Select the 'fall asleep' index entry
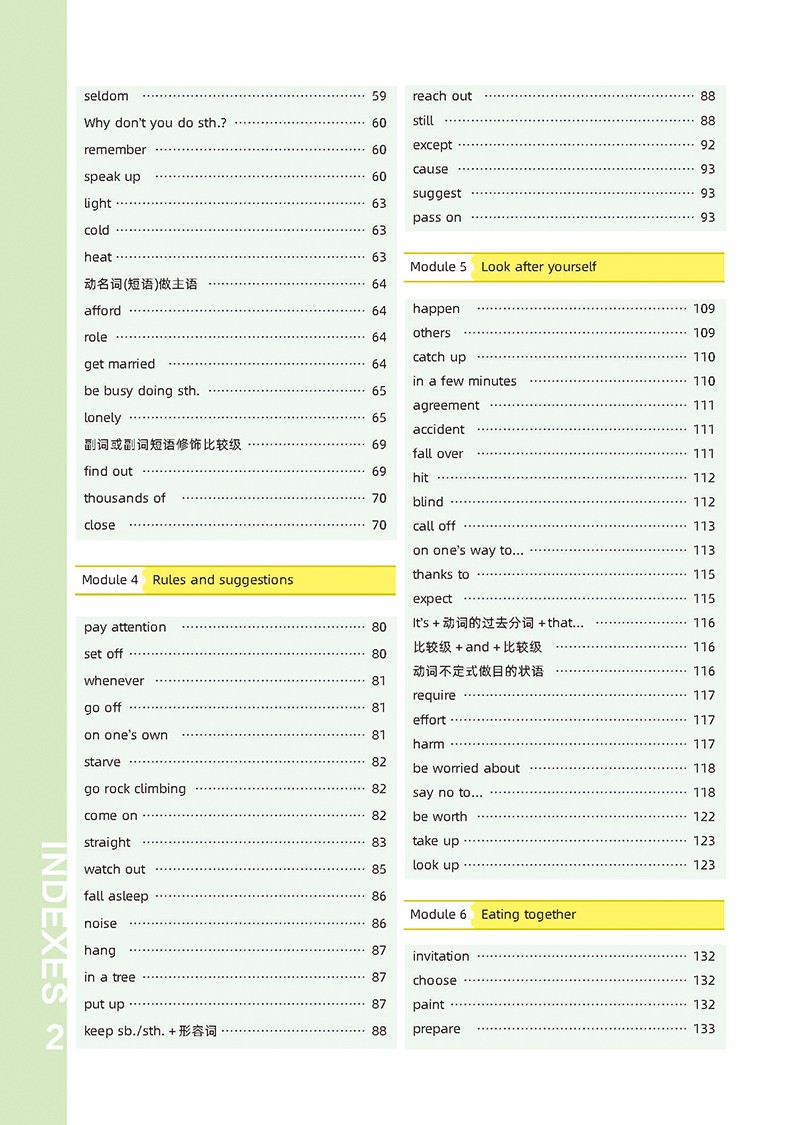Viewport: 800px width, 1125px height. coord(116,896)
